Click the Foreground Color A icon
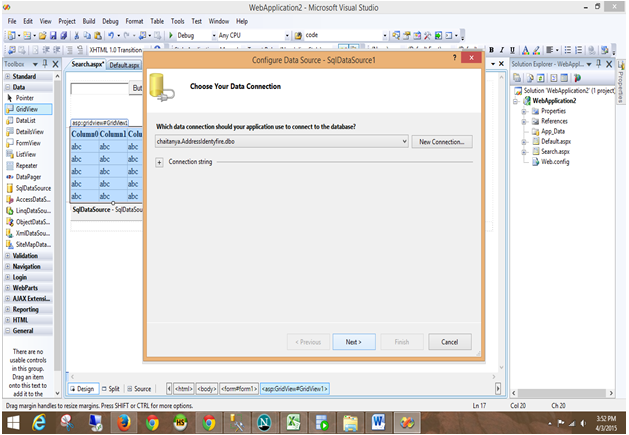 click(525, 50)
